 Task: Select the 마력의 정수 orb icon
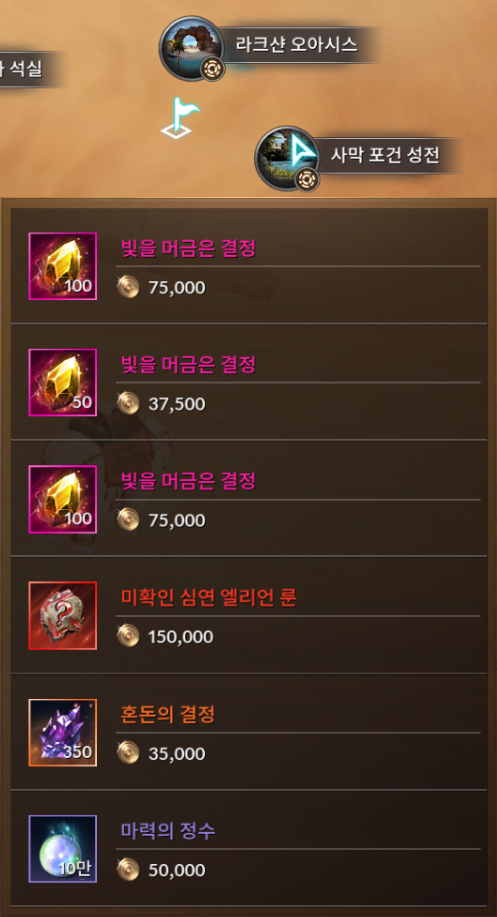coord(63,849)
